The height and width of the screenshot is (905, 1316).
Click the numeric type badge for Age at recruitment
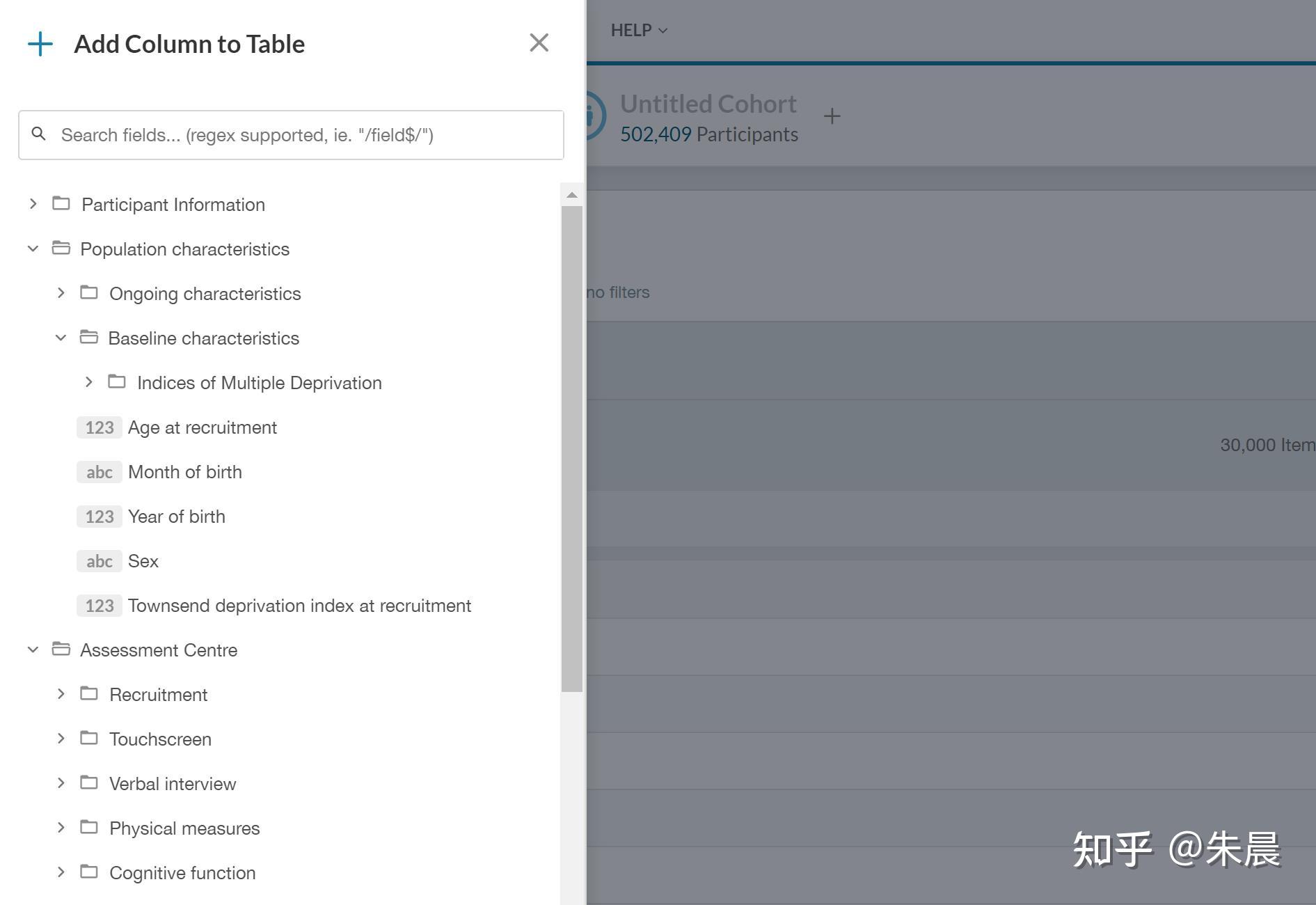point(100,427)
